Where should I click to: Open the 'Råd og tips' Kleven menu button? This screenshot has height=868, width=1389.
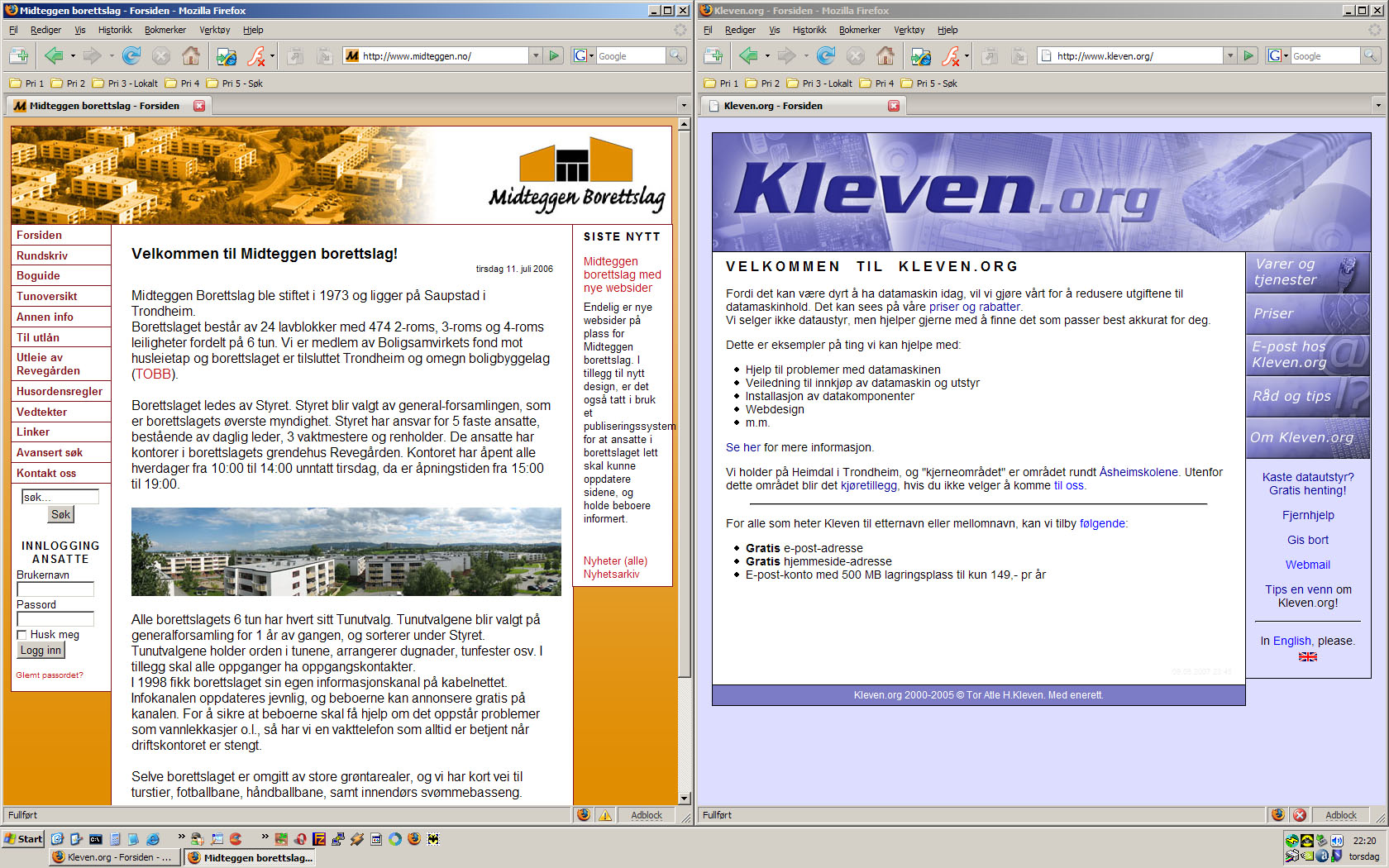click(x=1307, y=396)
